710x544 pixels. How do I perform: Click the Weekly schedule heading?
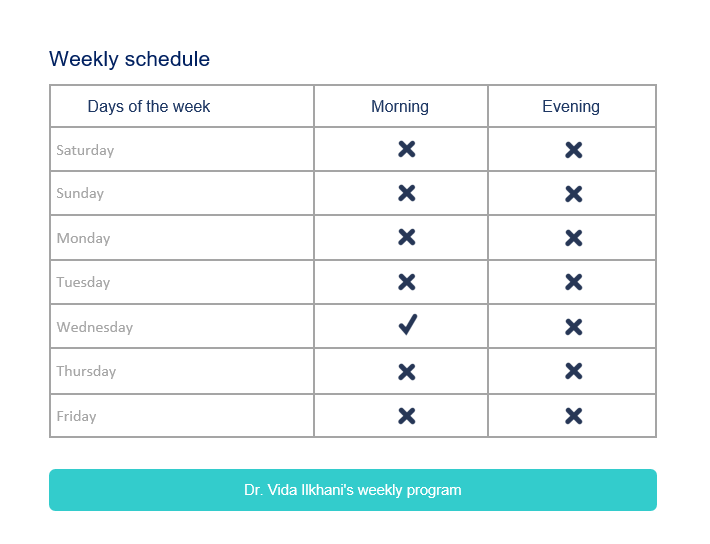tap(129, 59)
